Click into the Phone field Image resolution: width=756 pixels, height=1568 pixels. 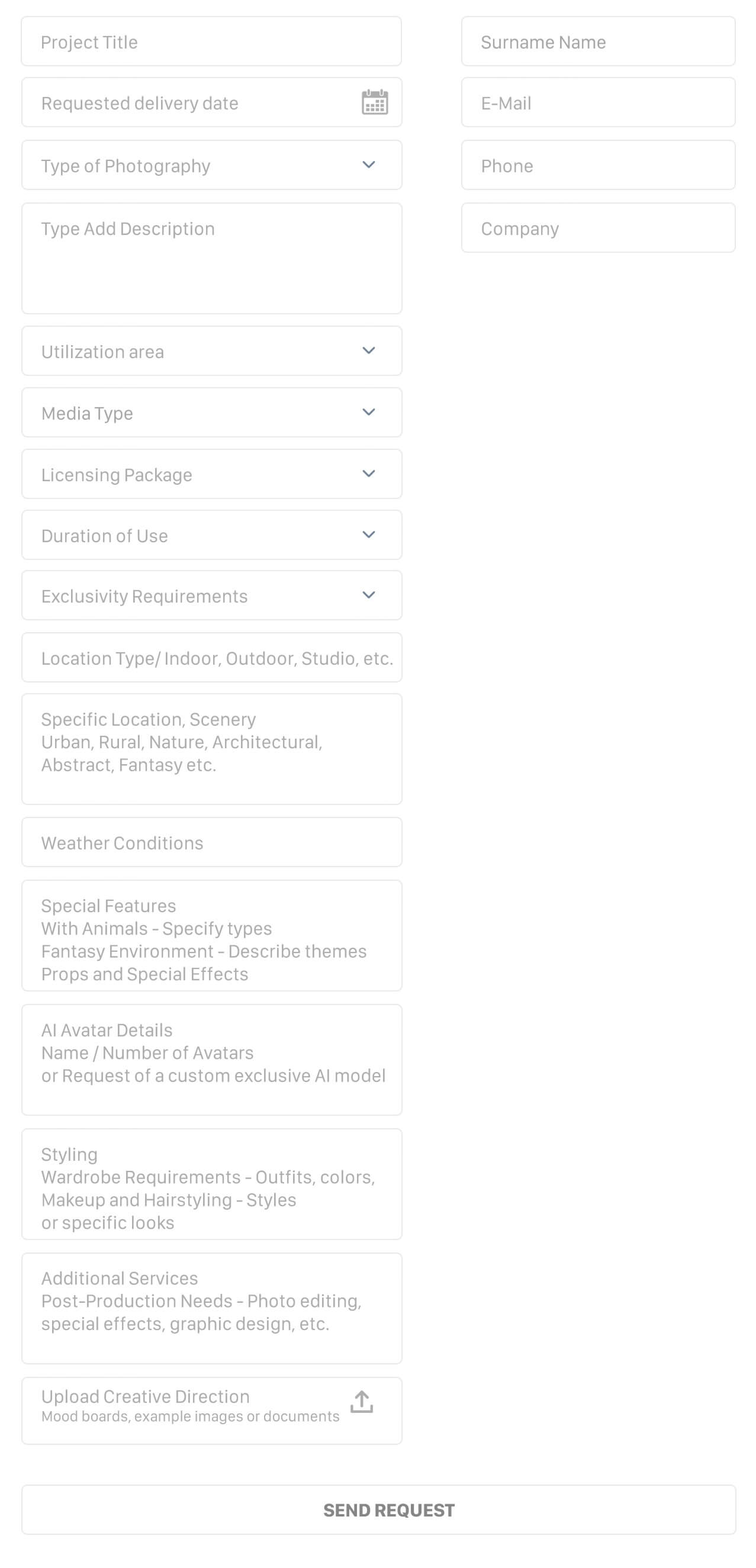pos(598,165)
